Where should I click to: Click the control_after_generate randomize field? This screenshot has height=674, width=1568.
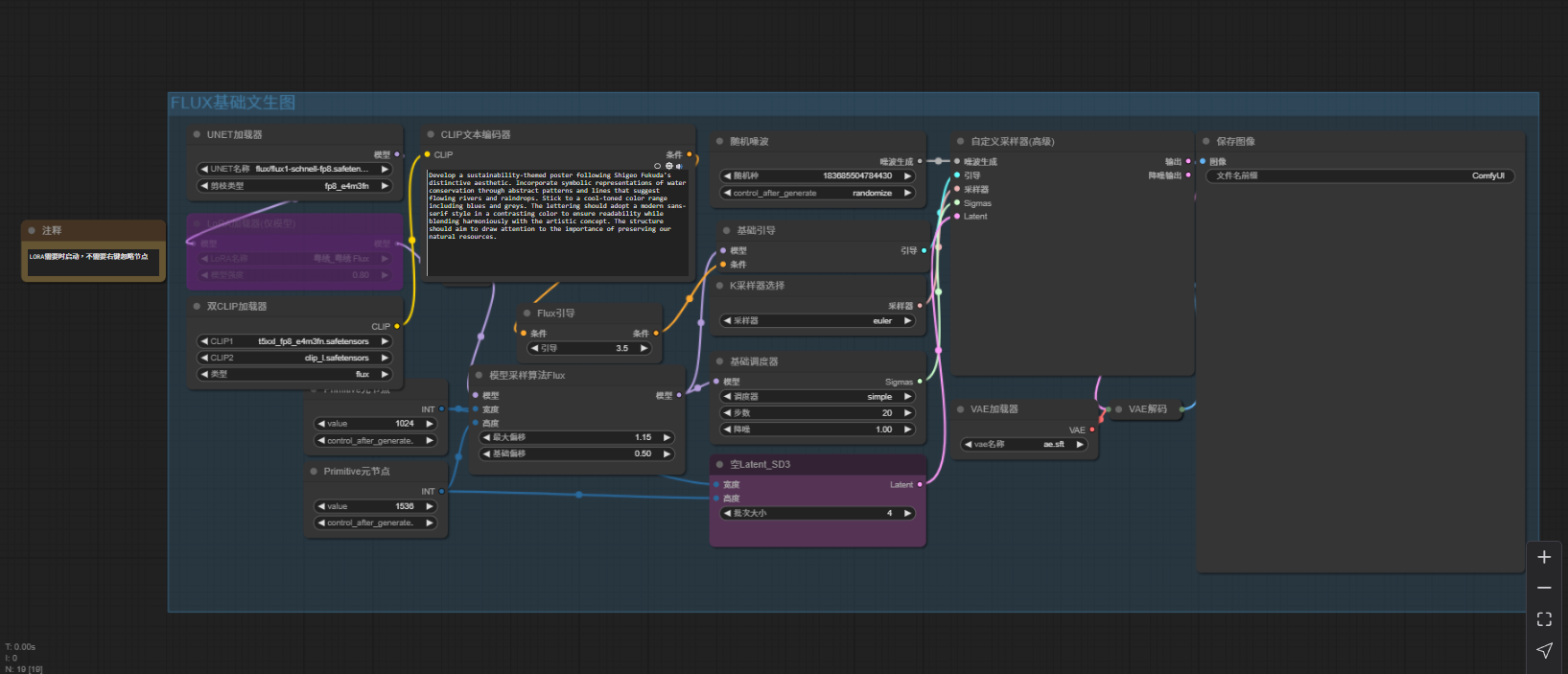click(817, 193)
